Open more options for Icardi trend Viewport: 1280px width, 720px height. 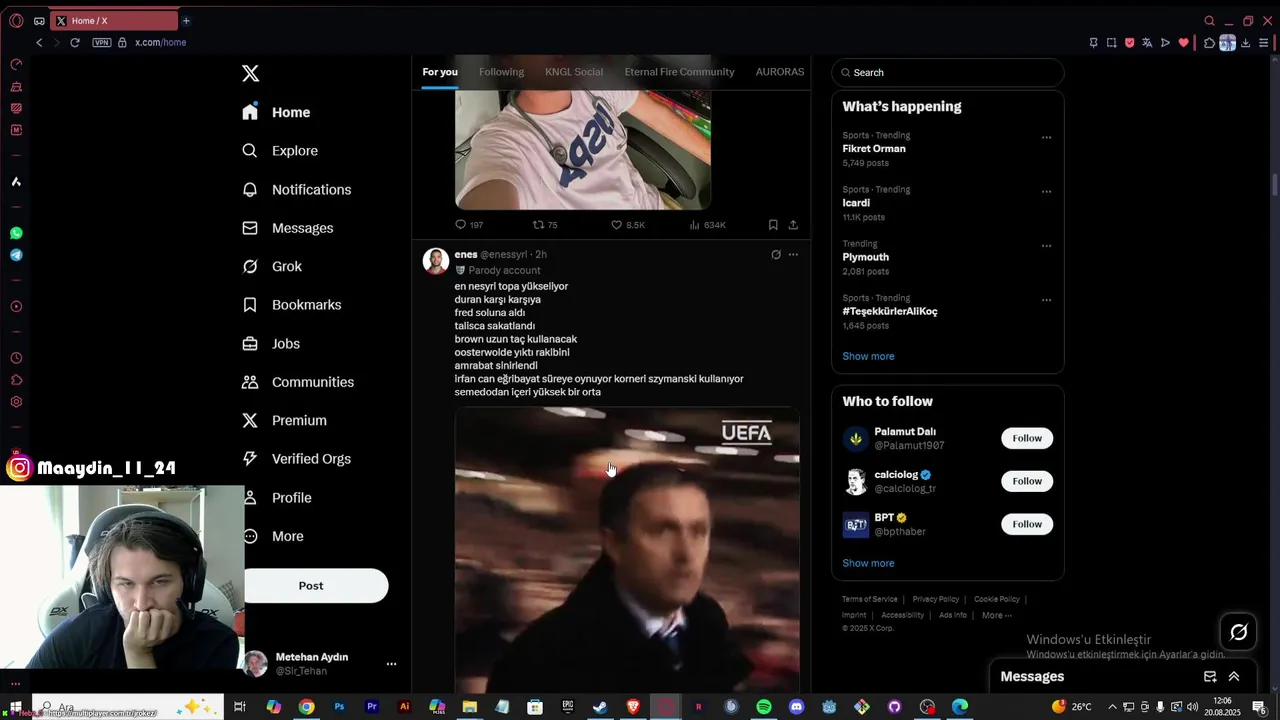click(x=1046, y=191)
